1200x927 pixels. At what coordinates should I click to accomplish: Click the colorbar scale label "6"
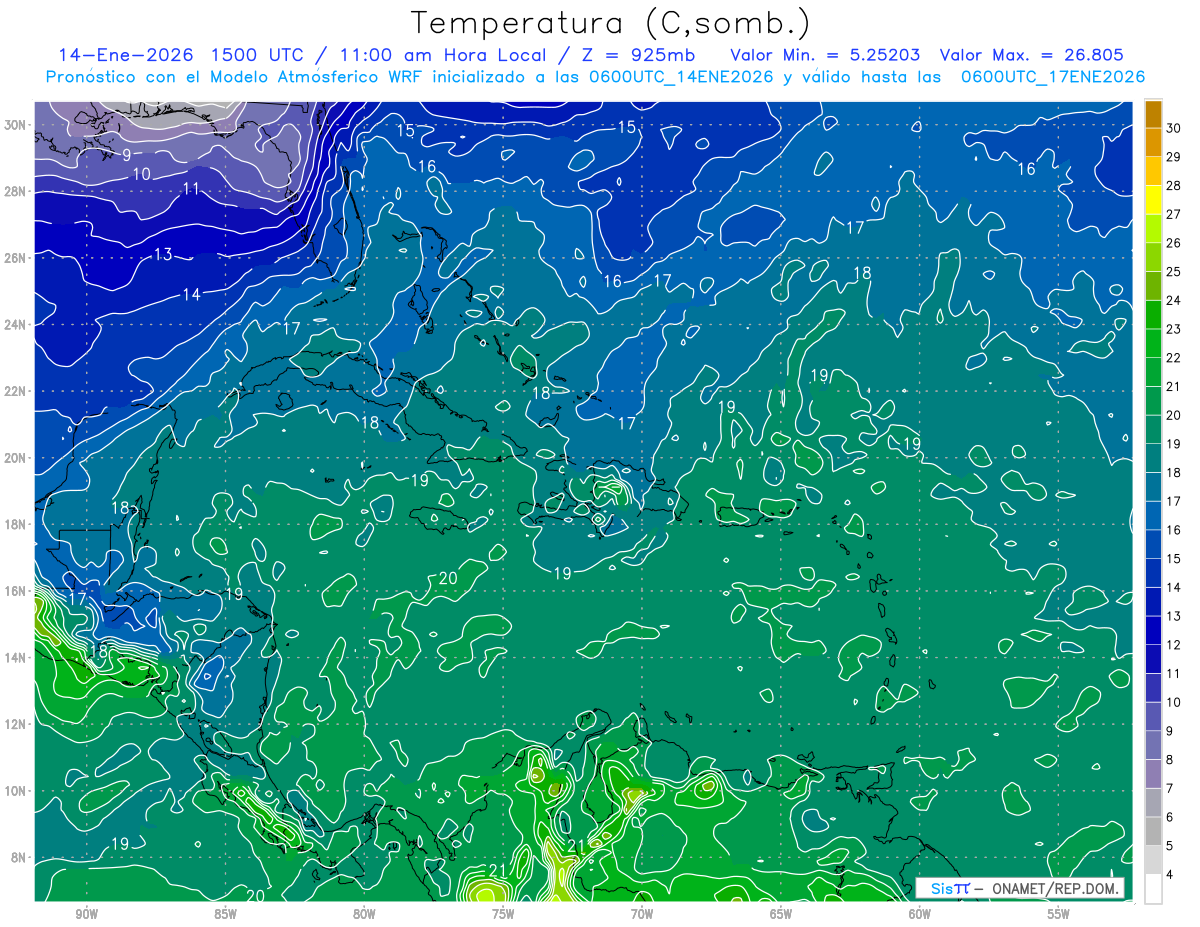click(x=1170, y=818)
